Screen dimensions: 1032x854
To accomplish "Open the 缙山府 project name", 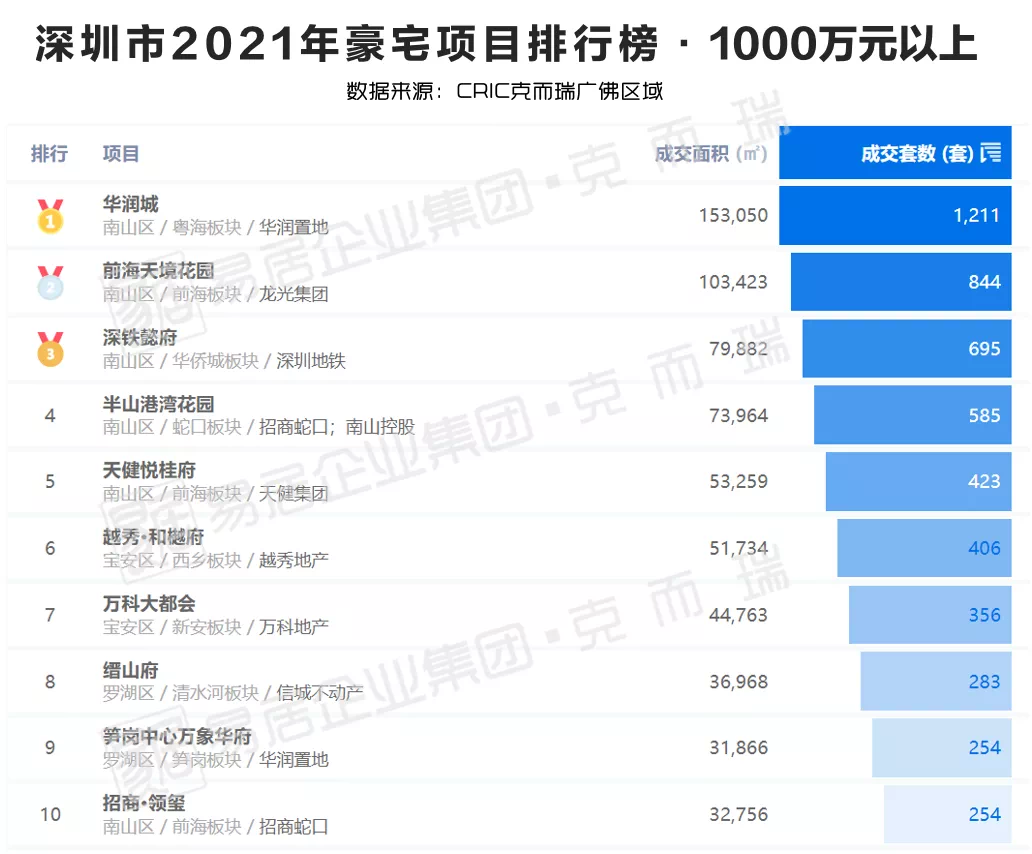I will (130, 670).
